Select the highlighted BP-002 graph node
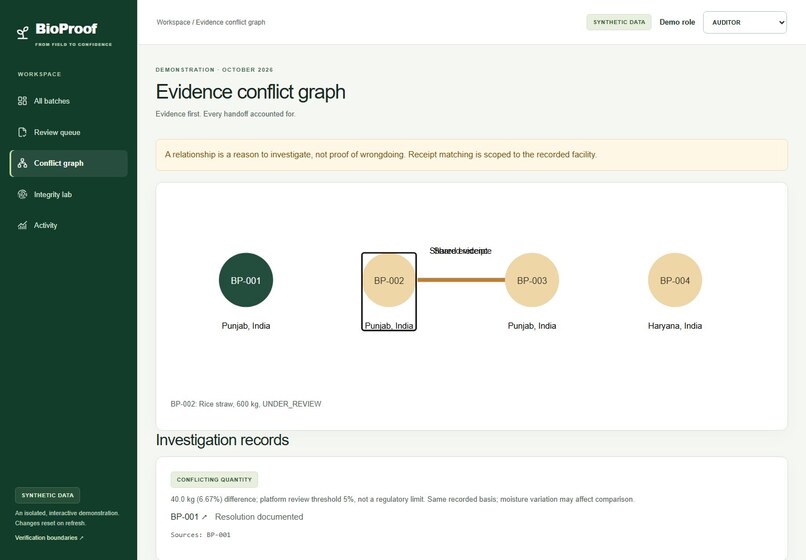 389,280
